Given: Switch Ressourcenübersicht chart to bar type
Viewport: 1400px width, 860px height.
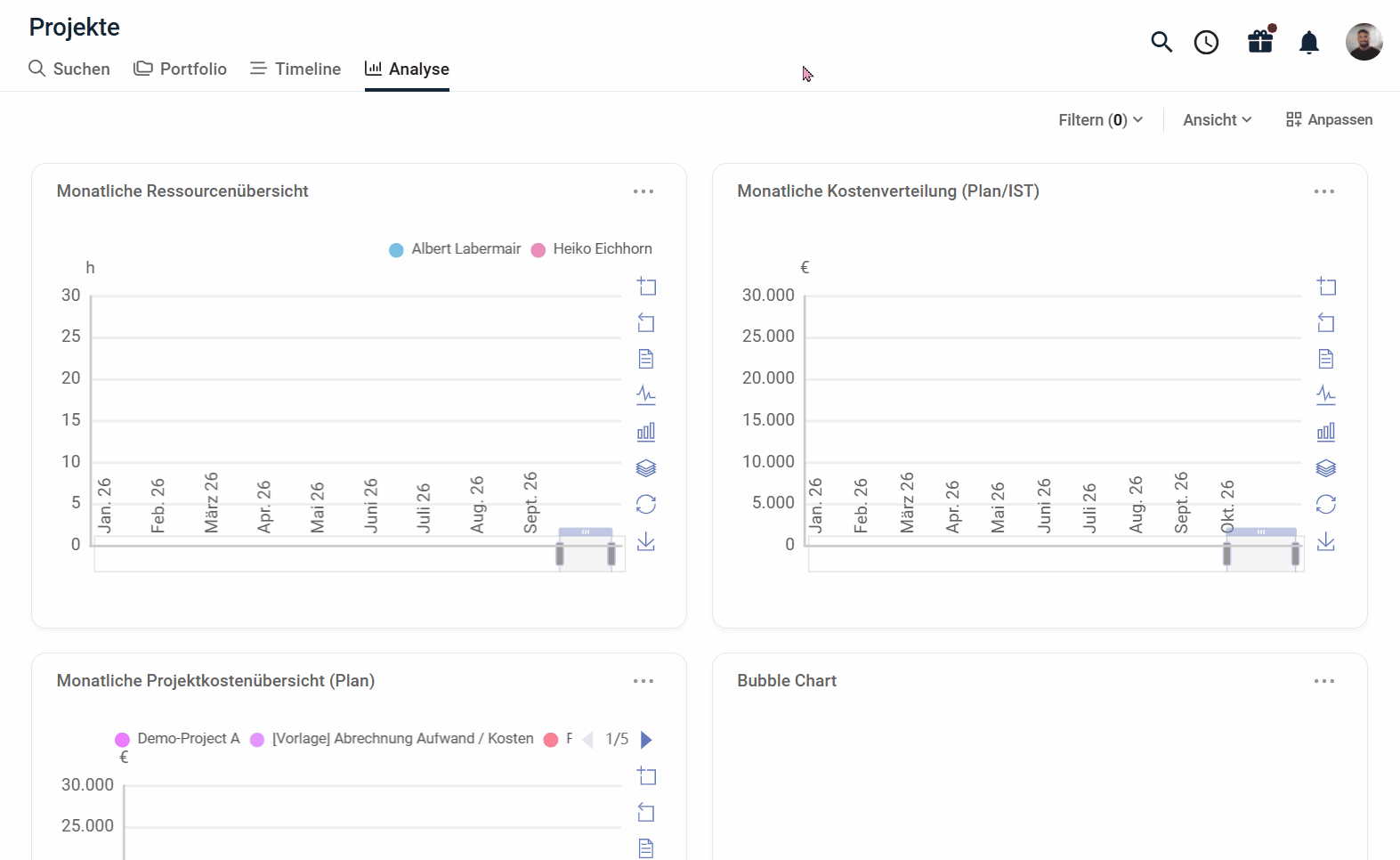Looking at the screenshot, I should click(x=646, y=432).
